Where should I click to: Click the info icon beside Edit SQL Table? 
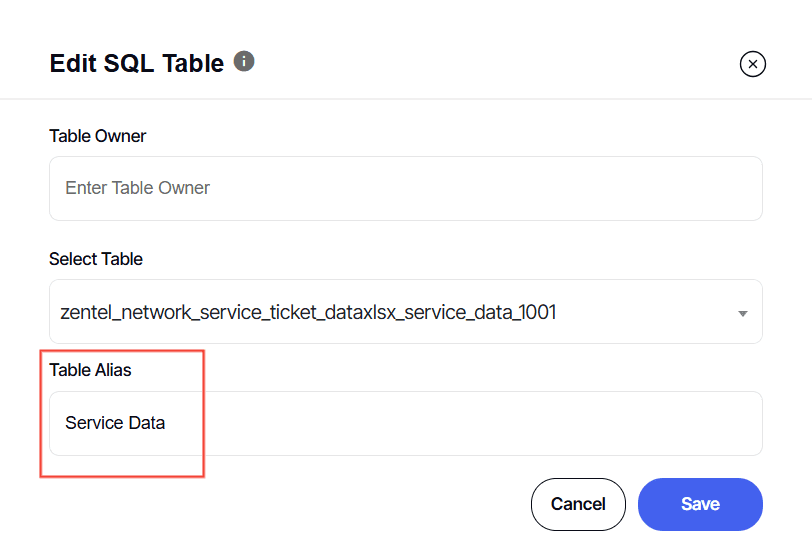(x=244, y=62)
